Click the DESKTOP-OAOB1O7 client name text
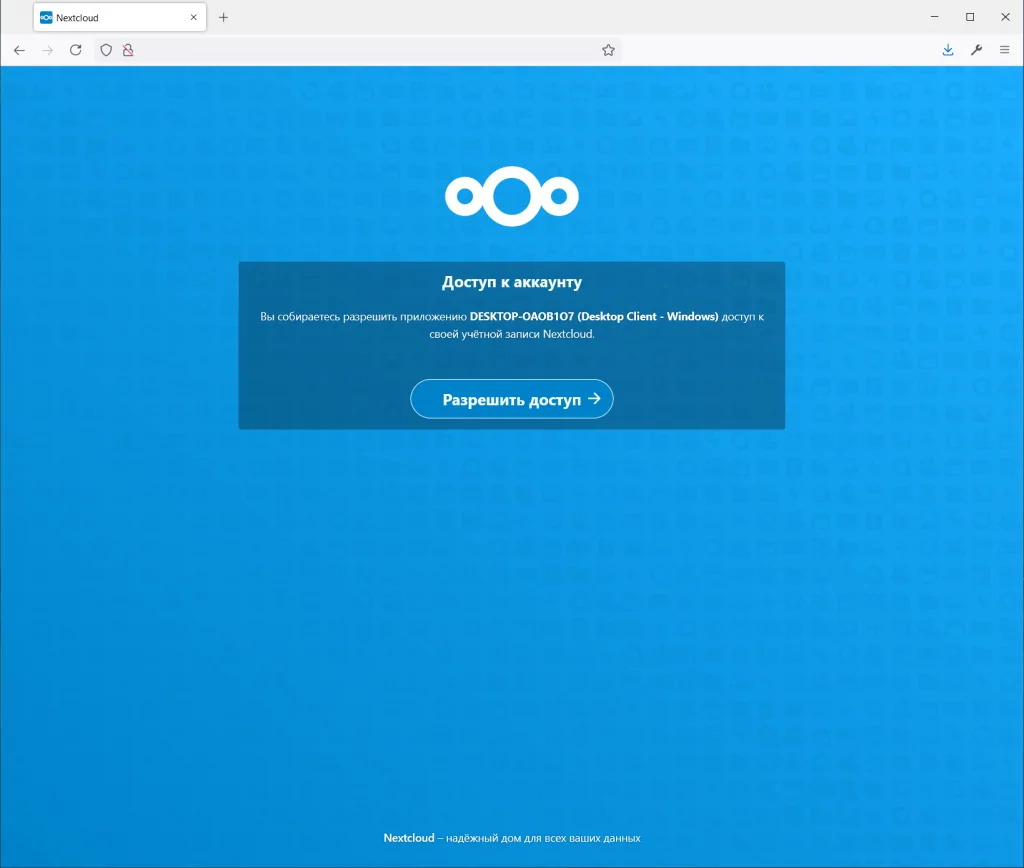This screenshot has height=868, width=1024. [x=594, y=316]
